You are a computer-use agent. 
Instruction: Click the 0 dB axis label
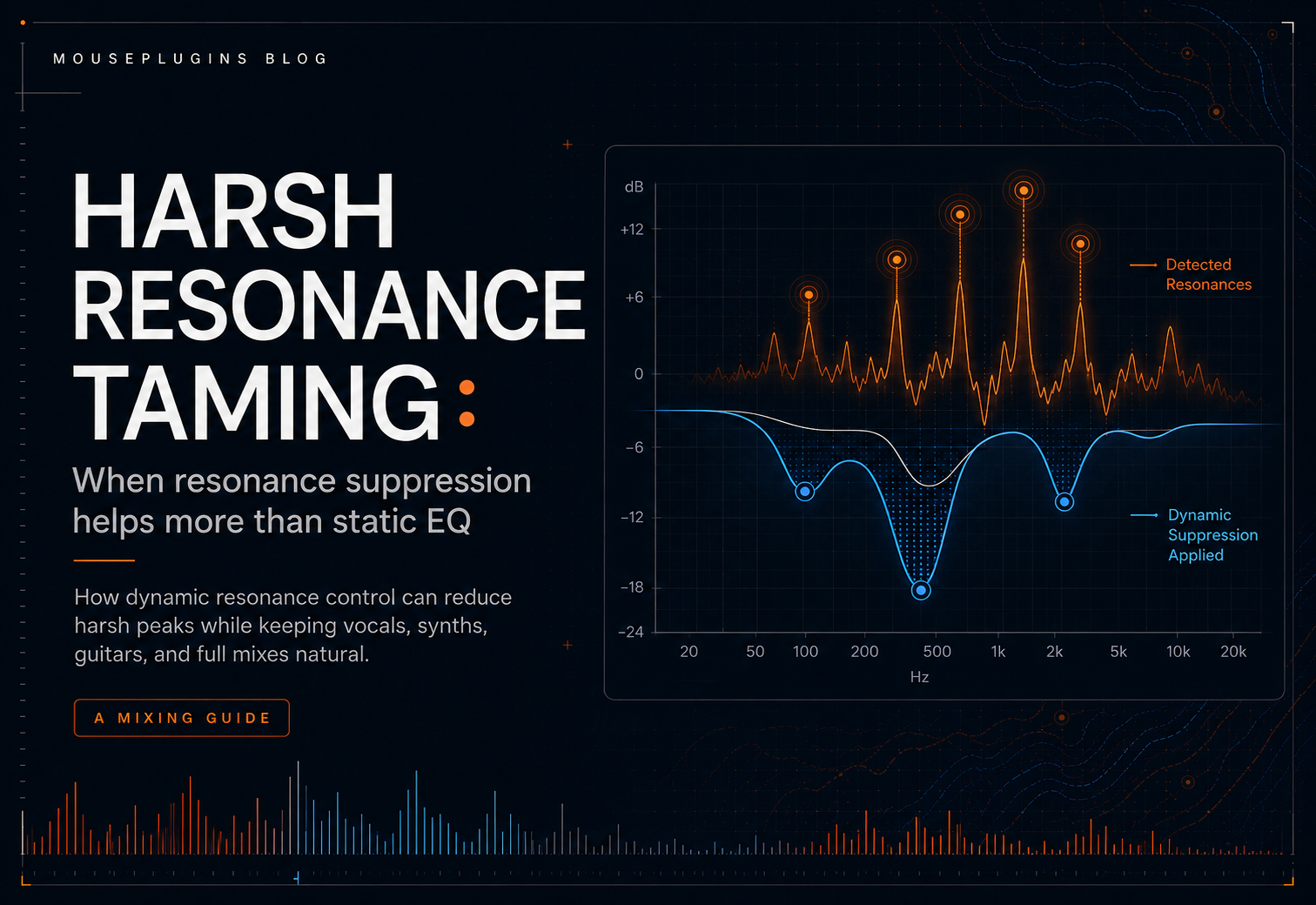click(x=639, y=374)
